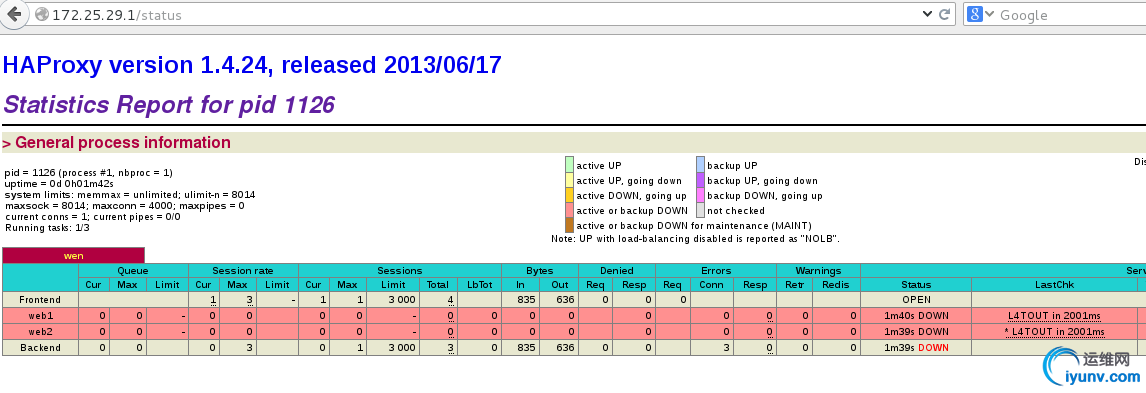The width and height of the screenshot is (1146, 393).
Task: Click Frontend's 'OPEN' status cell
Action: (916, 299)
